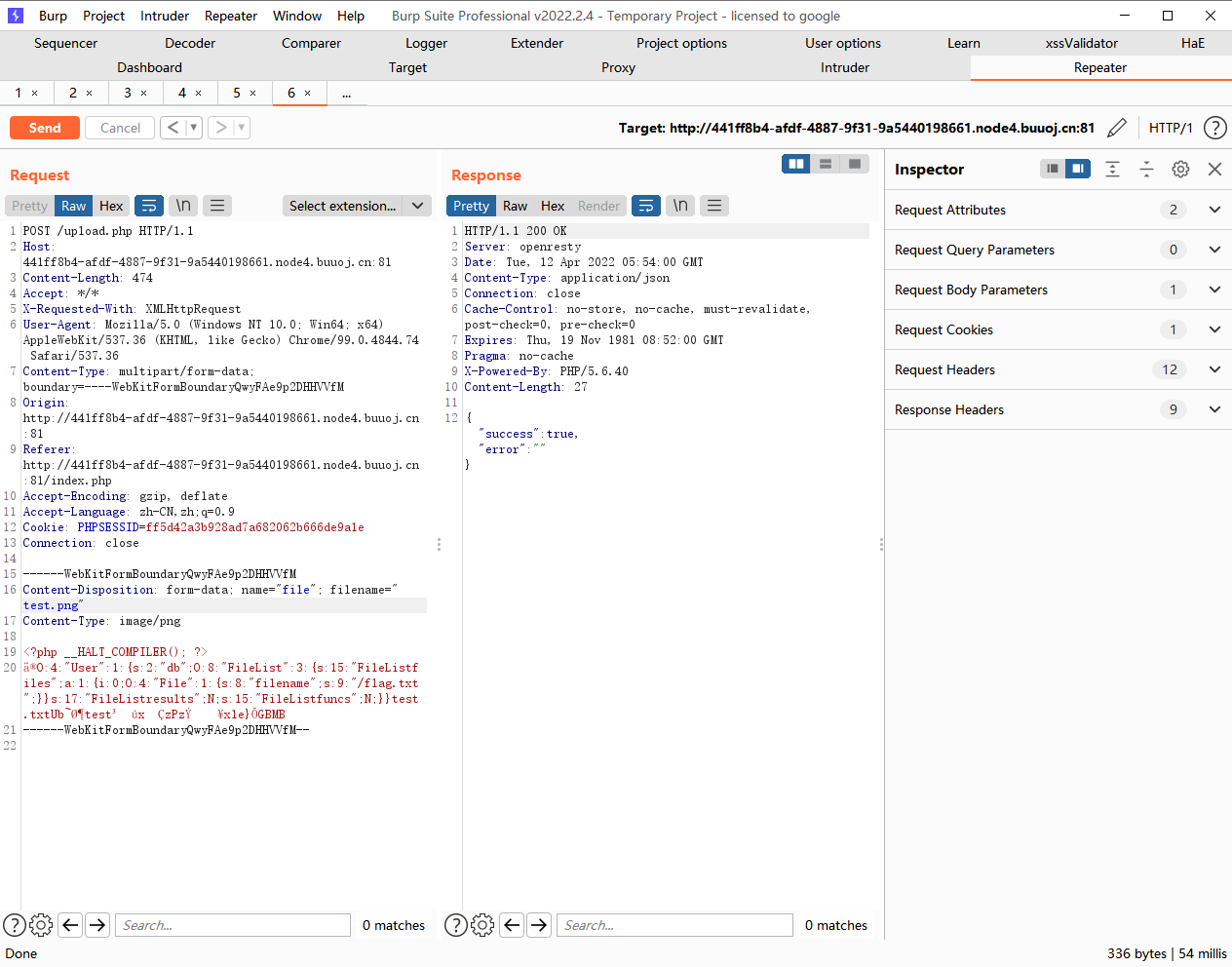Focus the request search field
The image size is (1232, 967).
pos(233,925)
